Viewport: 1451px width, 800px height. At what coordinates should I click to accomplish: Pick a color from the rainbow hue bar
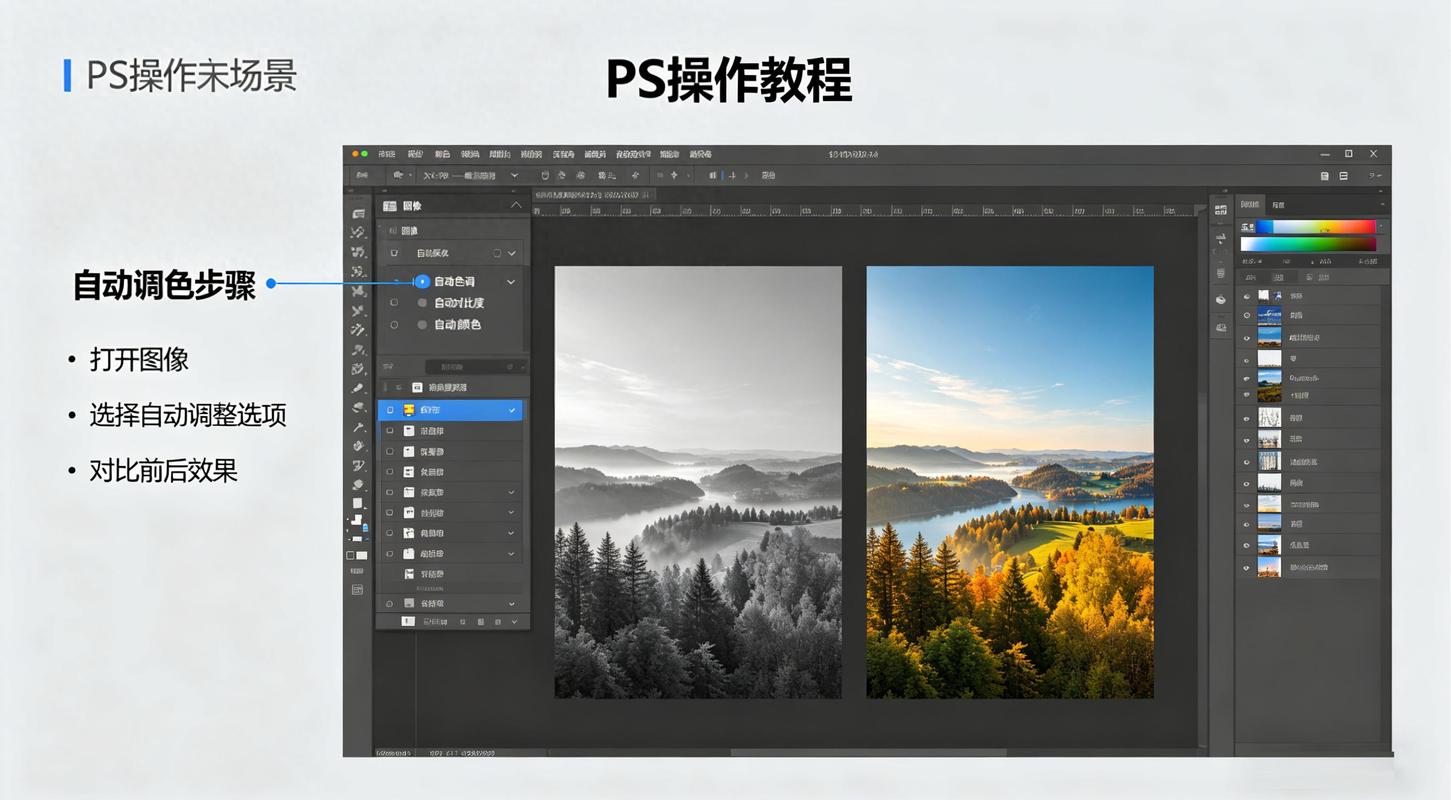[x=1315, y=227]
